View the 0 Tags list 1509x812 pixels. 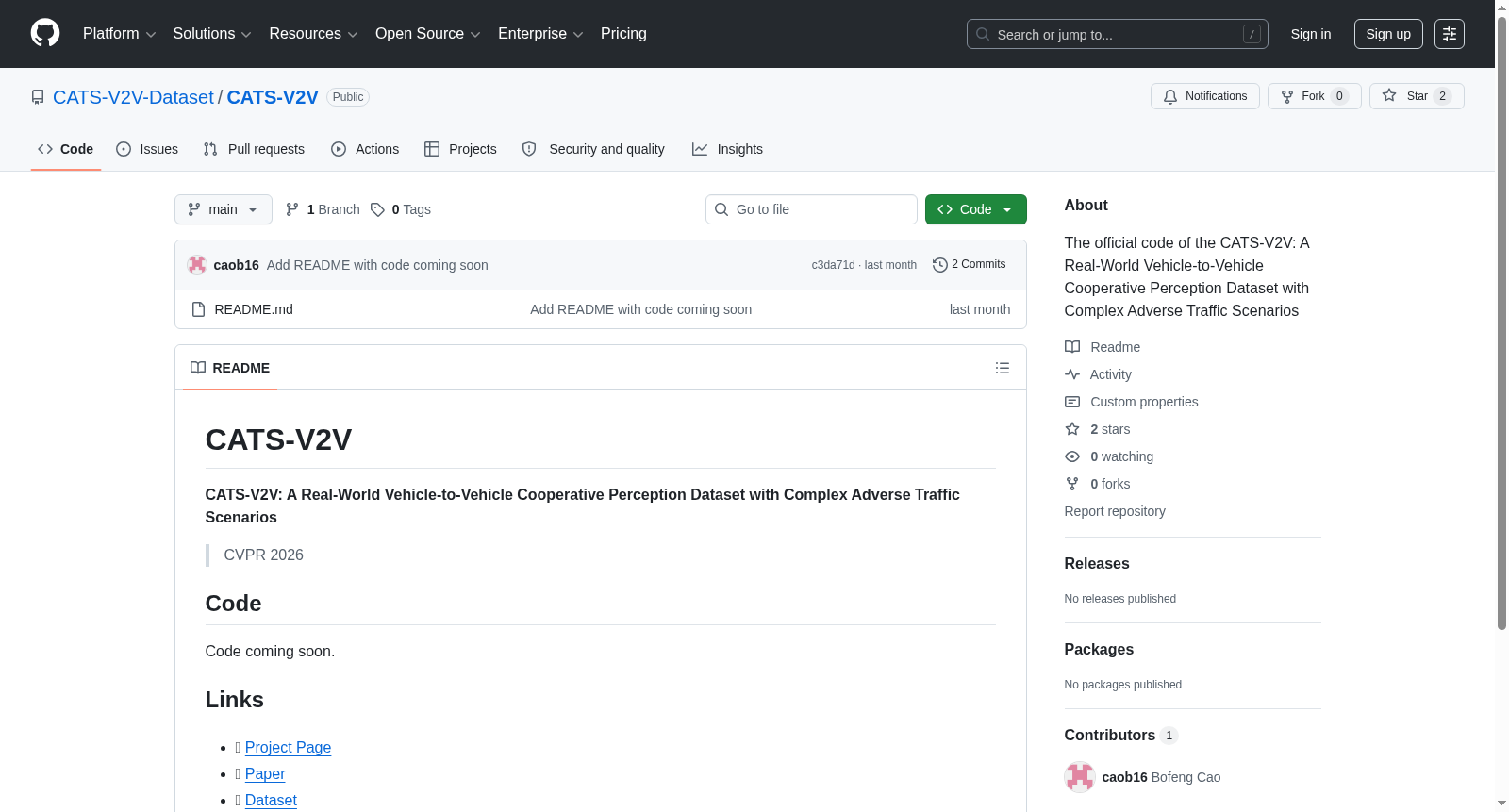pyautogui.click(x=401, y=209)
